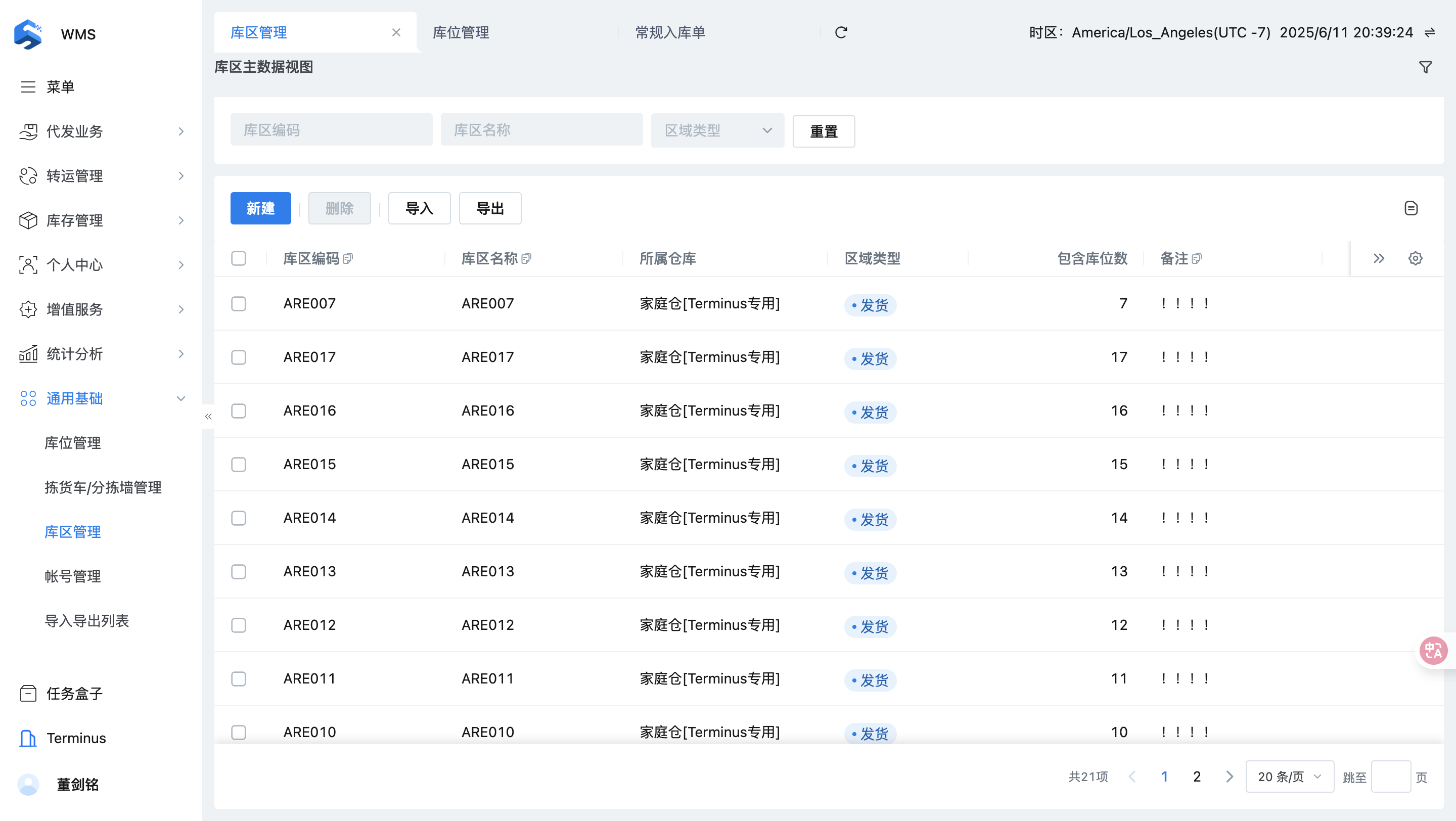This screenshot has width=1456, height=821.
Task: Select the ARE014 row checkbox
Action: [239, 518]
